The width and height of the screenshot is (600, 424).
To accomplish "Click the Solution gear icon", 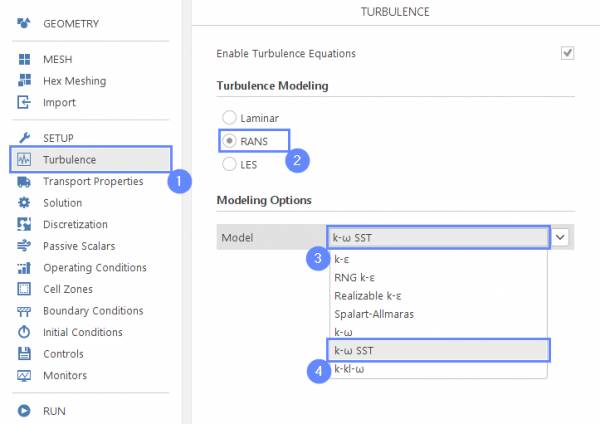I will click(24, 203).
